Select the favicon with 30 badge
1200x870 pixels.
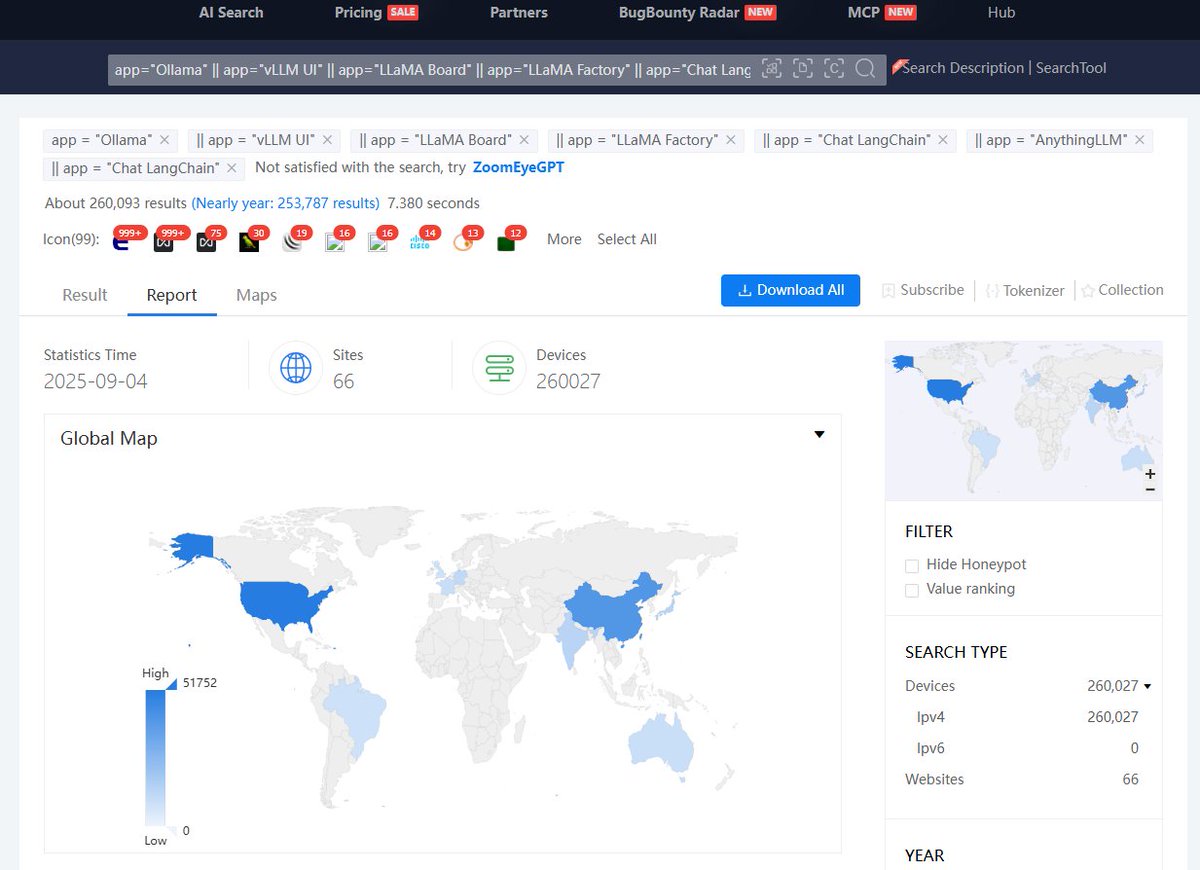(x=249, y=242)
